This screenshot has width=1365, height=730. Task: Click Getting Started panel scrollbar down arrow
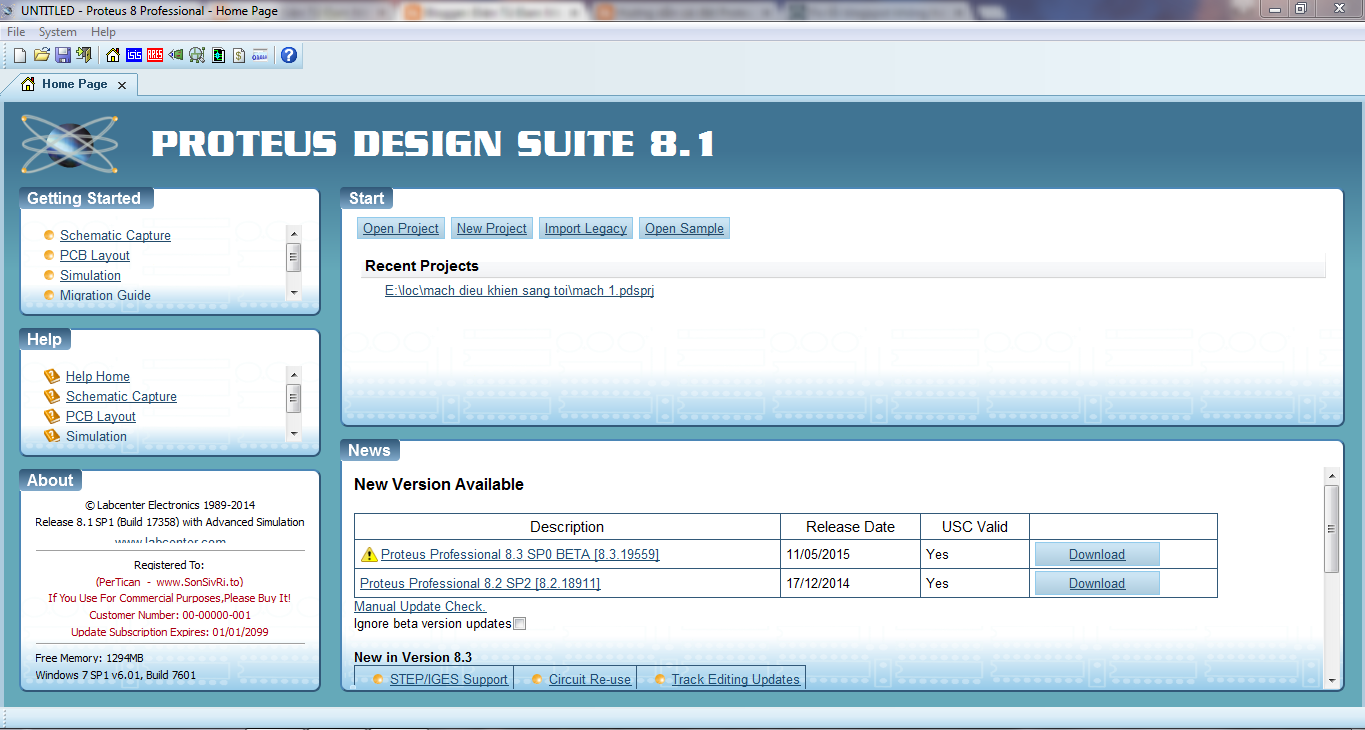[294, 292]
